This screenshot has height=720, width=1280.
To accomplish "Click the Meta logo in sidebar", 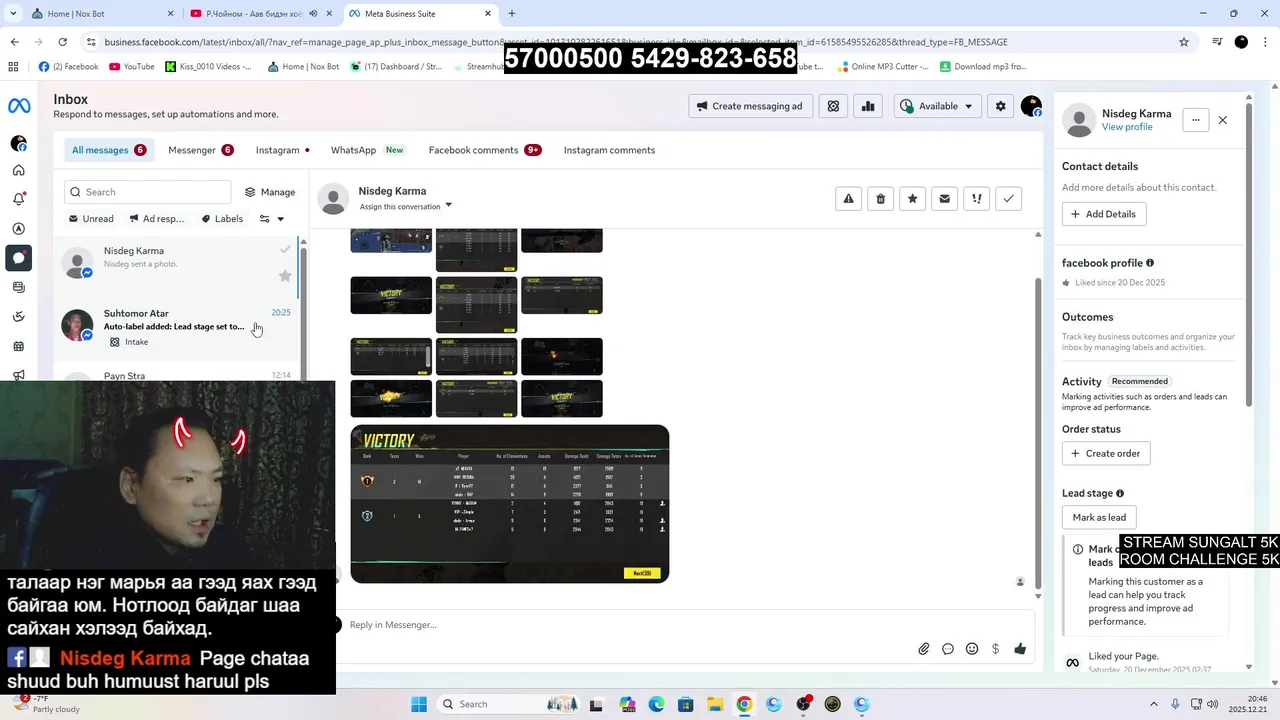I will click(x=19, y=106).
